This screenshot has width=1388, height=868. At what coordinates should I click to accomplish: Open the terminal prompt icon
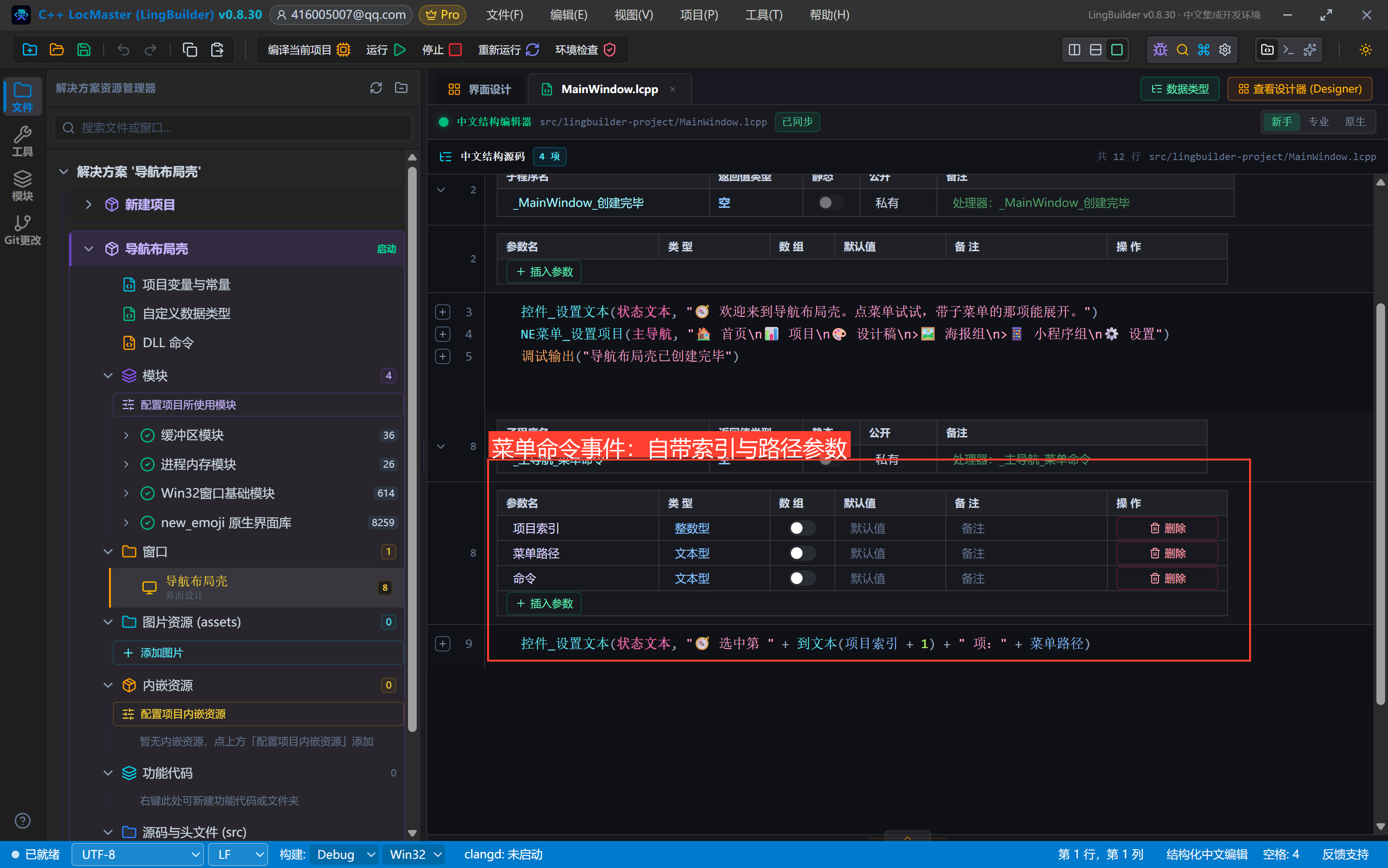click(x=1289, y=50)
